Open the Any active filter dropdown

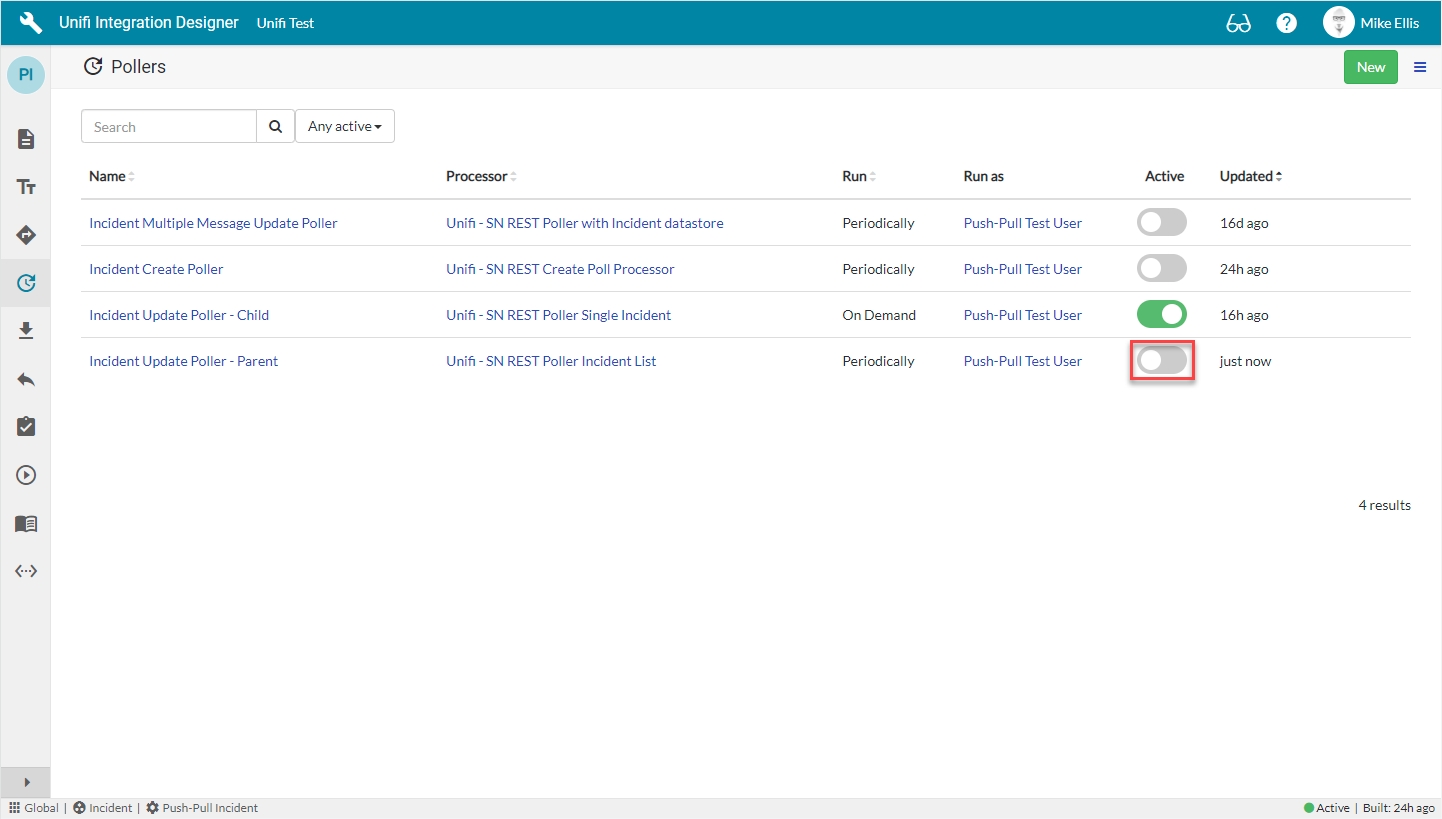[344, 126]
